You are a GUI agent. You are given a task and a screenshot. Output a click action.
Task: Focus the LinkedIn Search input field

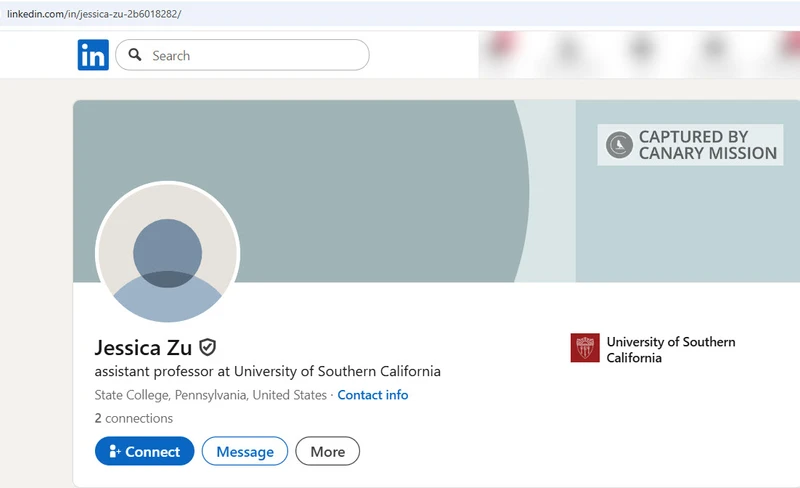coord(255,56)
